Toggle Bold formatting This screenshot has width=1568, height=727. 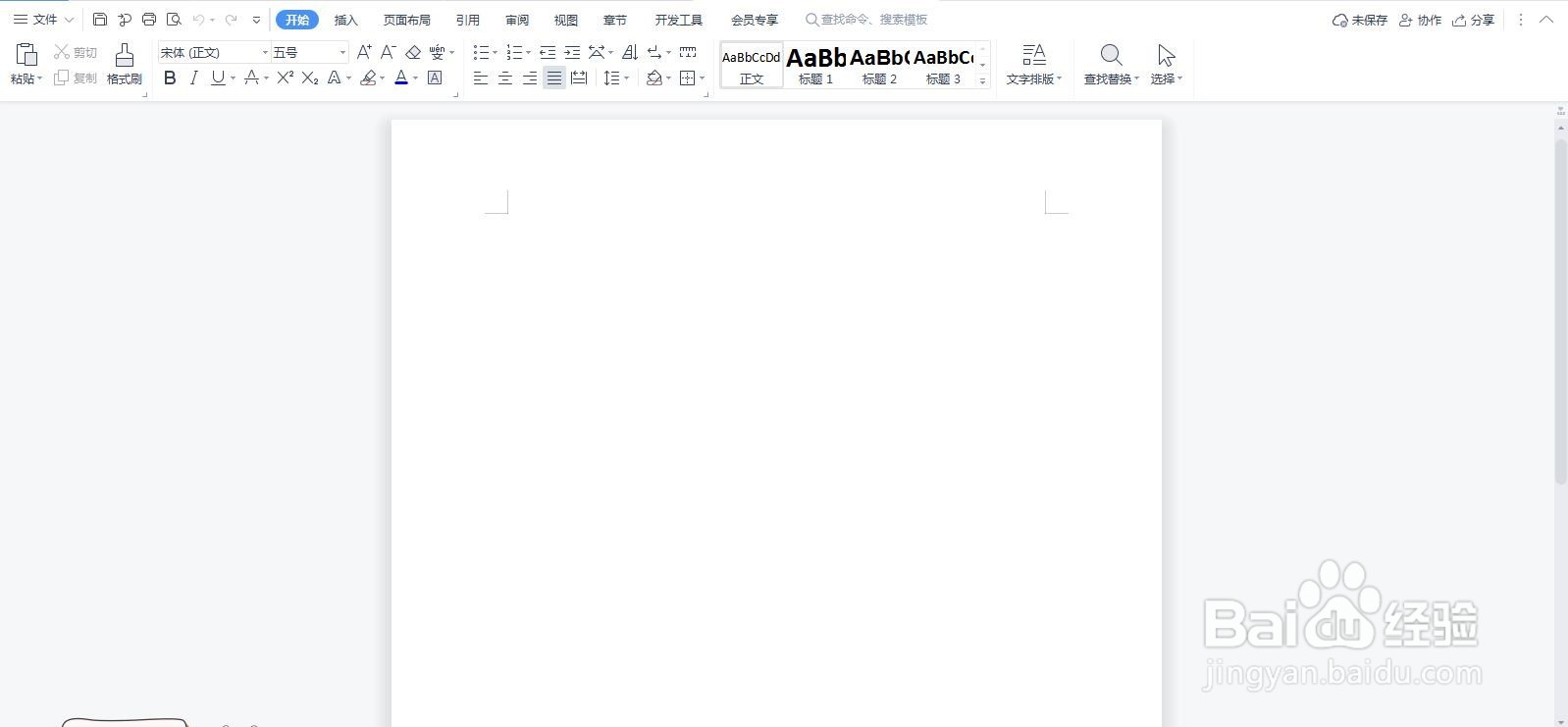(x=170, y=78)
